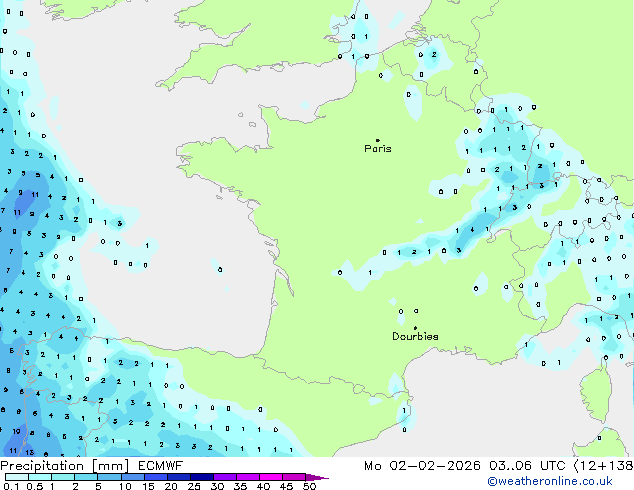Image resolution: width=634 pixels, height=490 pixels.
Task: Click the legend value '45'
Action: [286, 486]
